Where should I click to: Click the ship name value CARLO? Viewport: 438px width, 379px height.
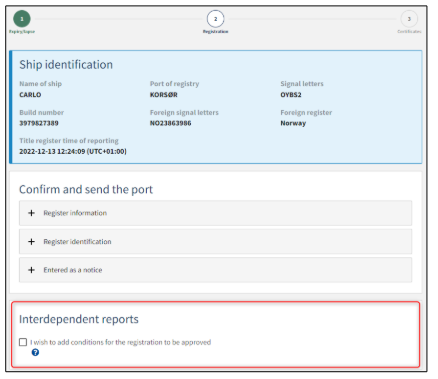30,95
